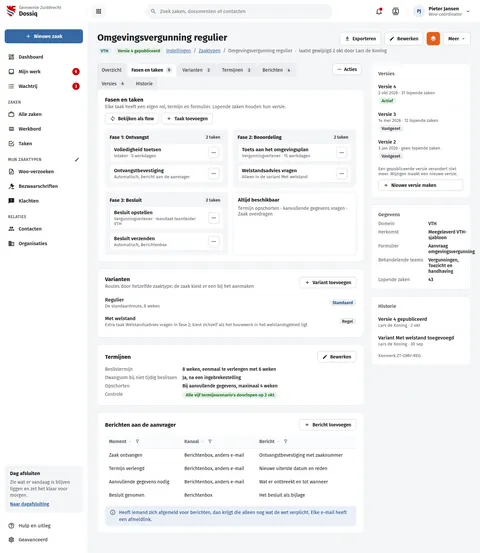Switch to the Termijnen tab
The height and width of the screenshot is (553, 480).
pos(236,70)
